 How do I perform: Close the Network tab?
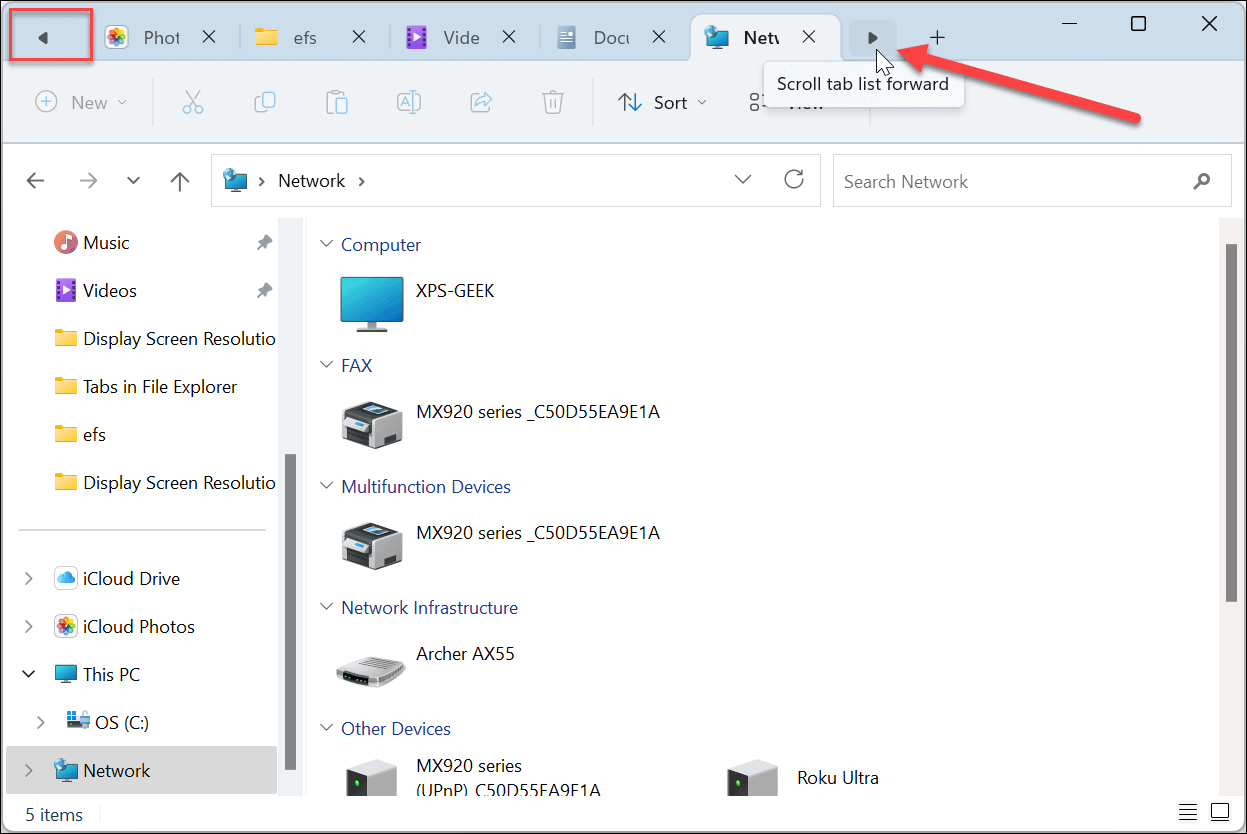tap(809, 37)
